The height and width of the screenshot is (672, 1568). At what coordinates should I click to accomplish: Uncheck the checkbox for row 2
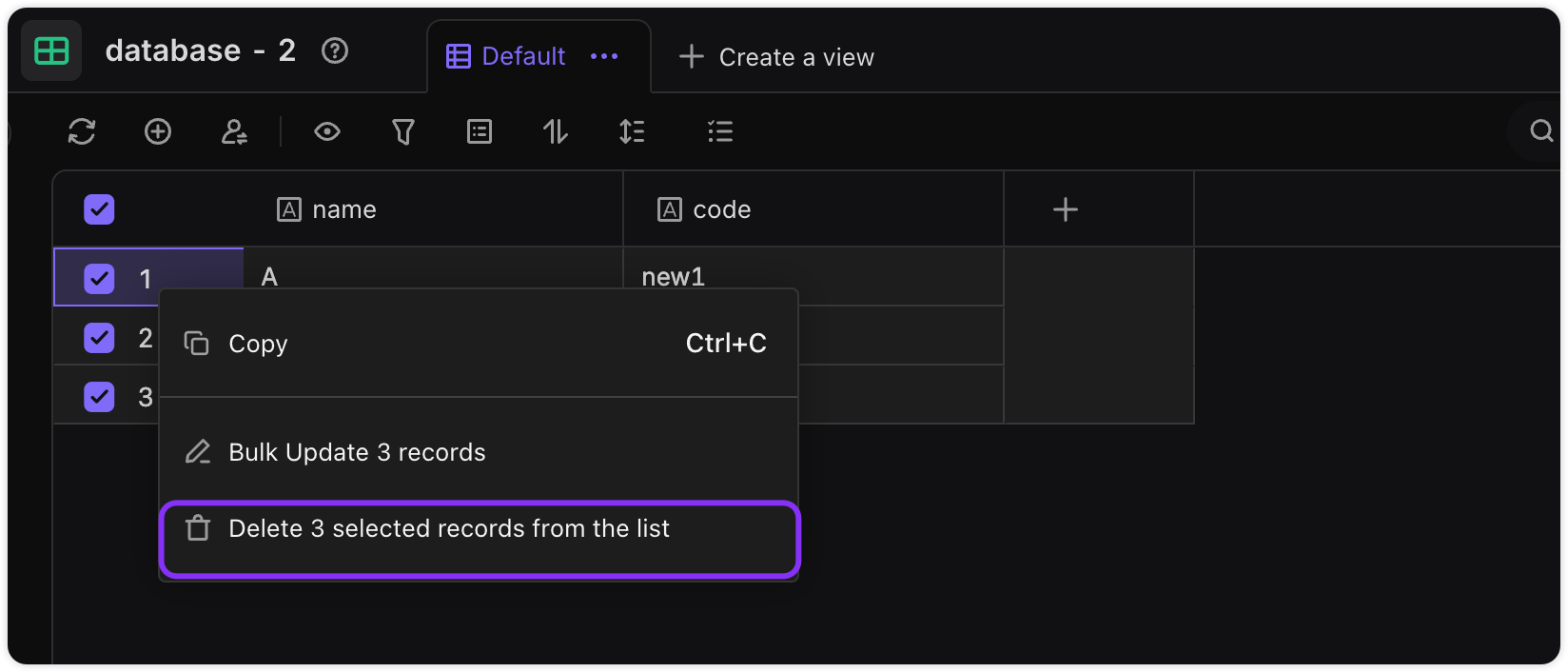pyautogui.click(x=99, y=338)
